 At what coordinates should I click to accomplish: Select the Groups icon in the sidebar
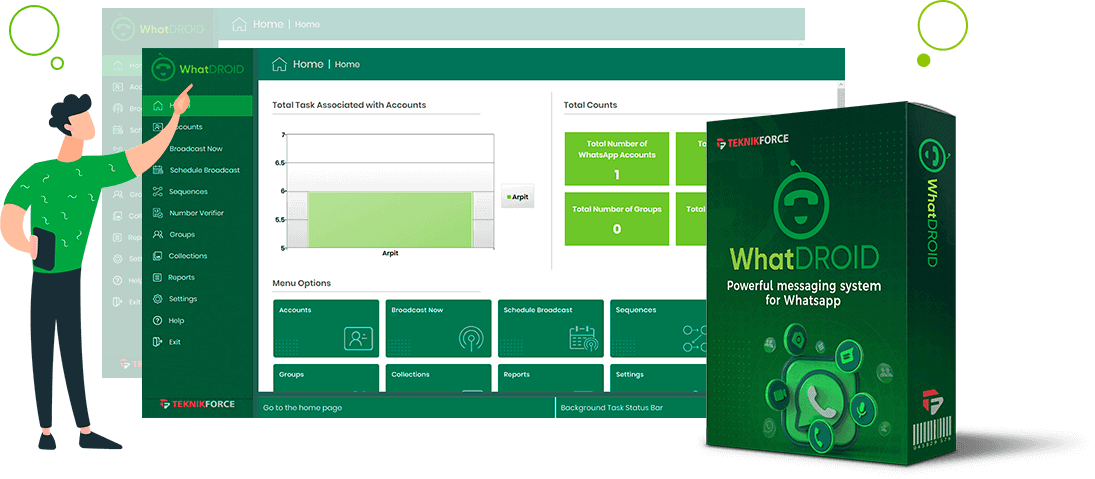click(158, 235)
